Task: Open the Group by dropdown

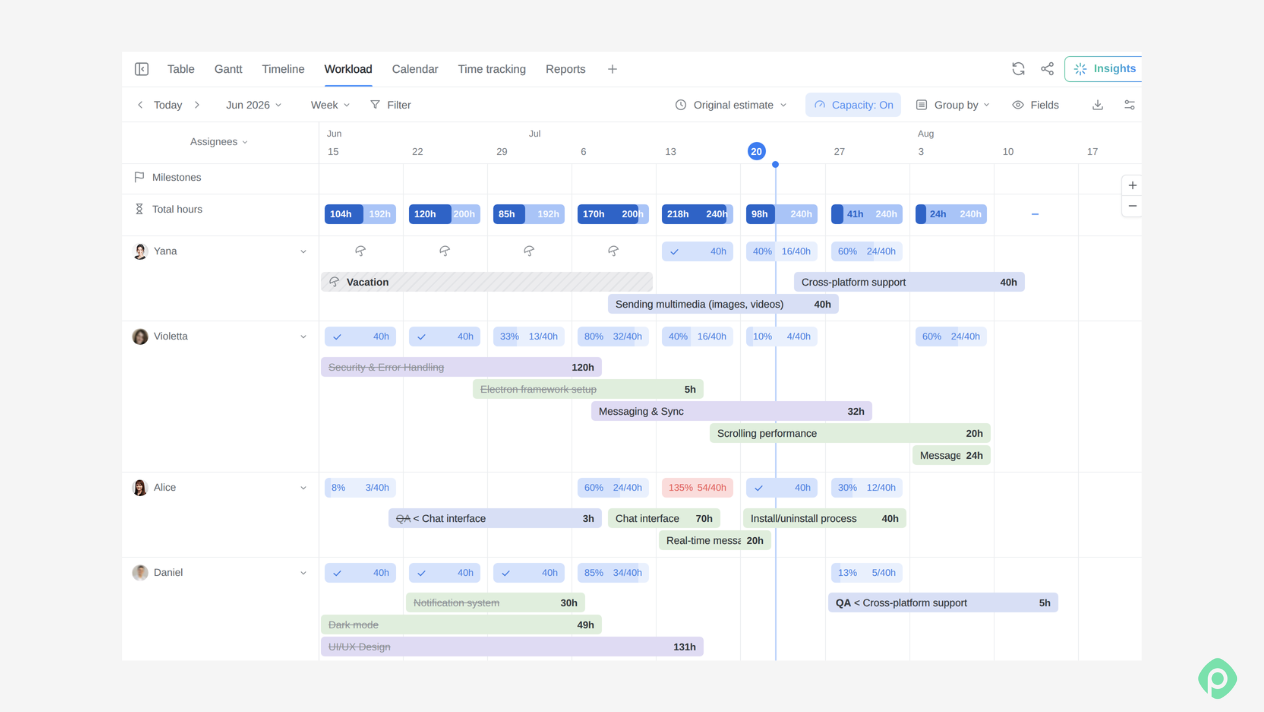Action: (953, 105)
